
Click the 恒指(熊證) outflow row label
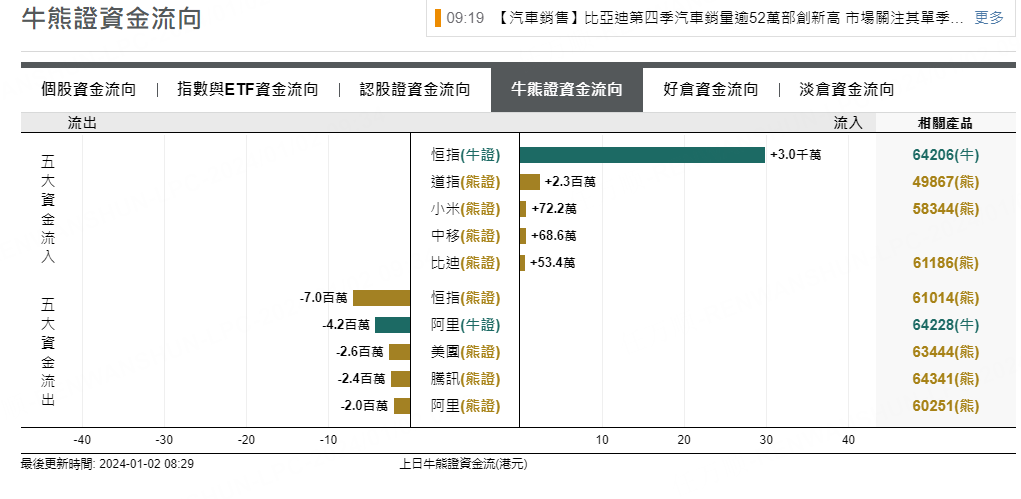pos(466,298)
